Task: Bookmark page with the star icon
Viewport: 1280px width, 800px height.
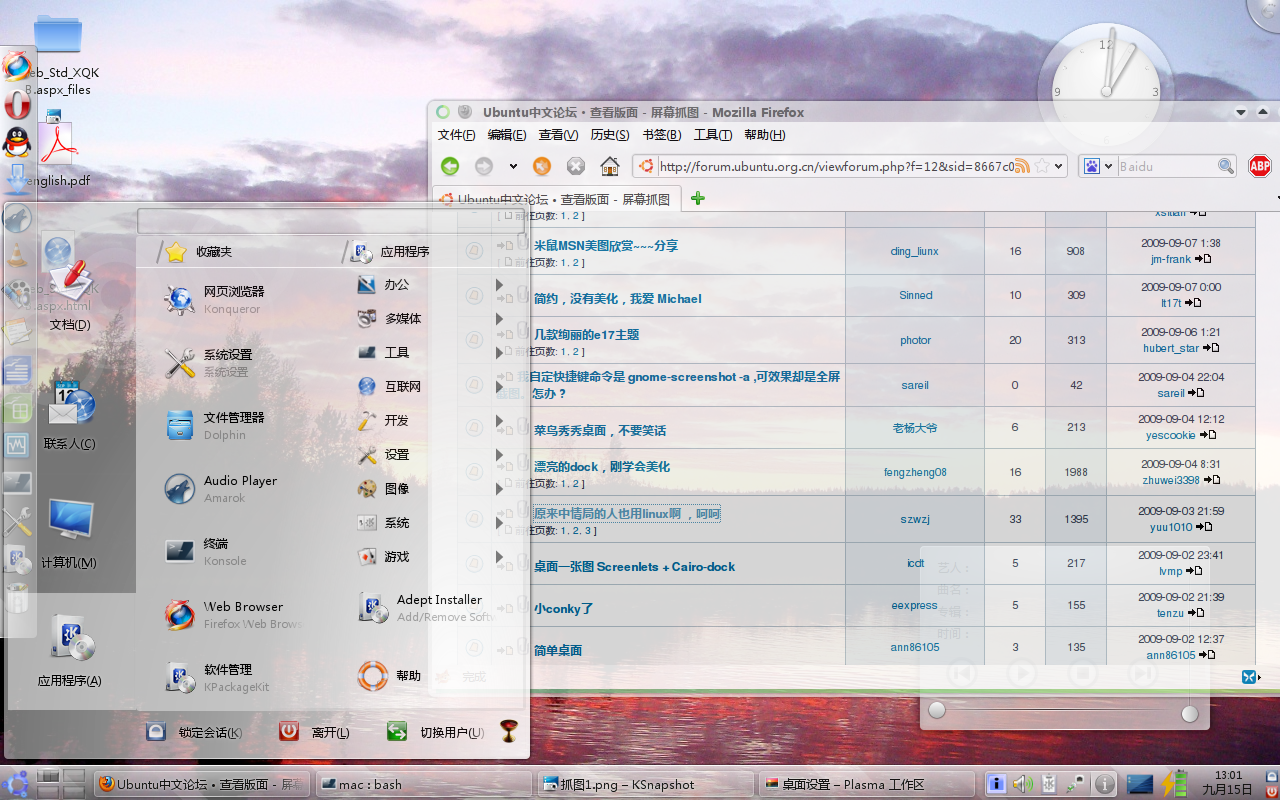Action: click(x=1041, y=166)
